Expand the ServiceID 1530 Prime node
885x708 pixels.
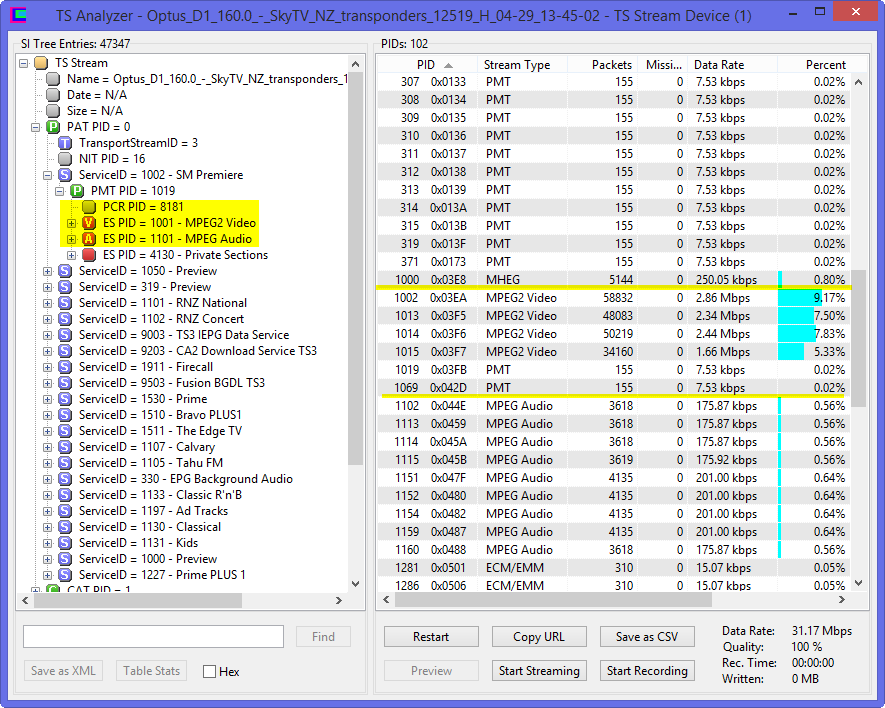click(x=48, y=399)
